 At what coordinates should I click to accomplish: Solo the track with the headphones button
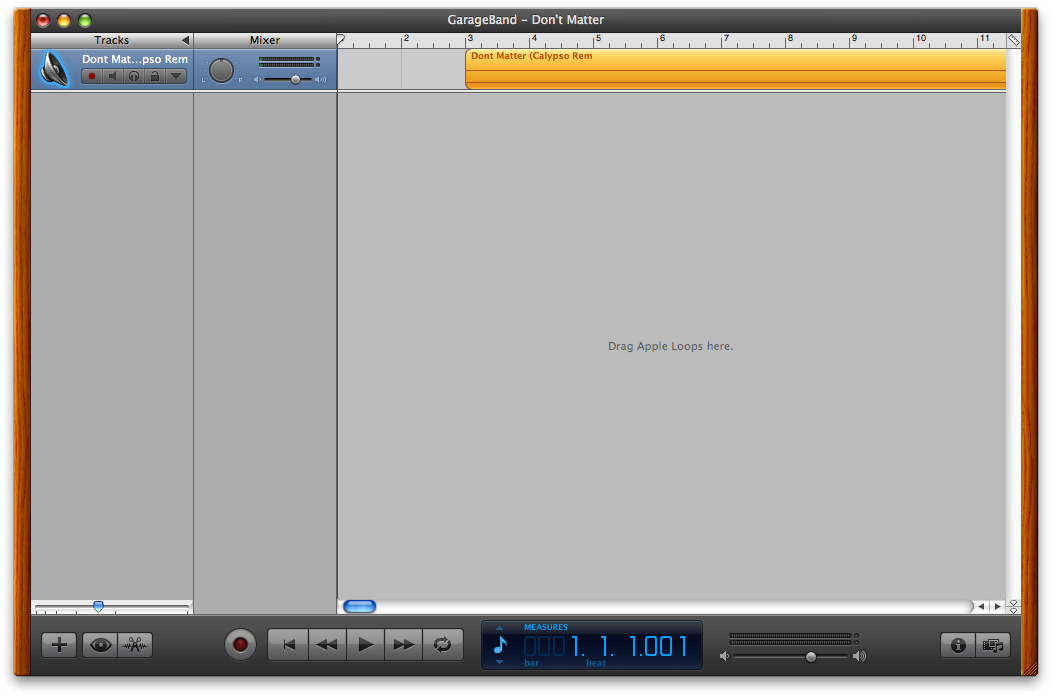(134, 76)
